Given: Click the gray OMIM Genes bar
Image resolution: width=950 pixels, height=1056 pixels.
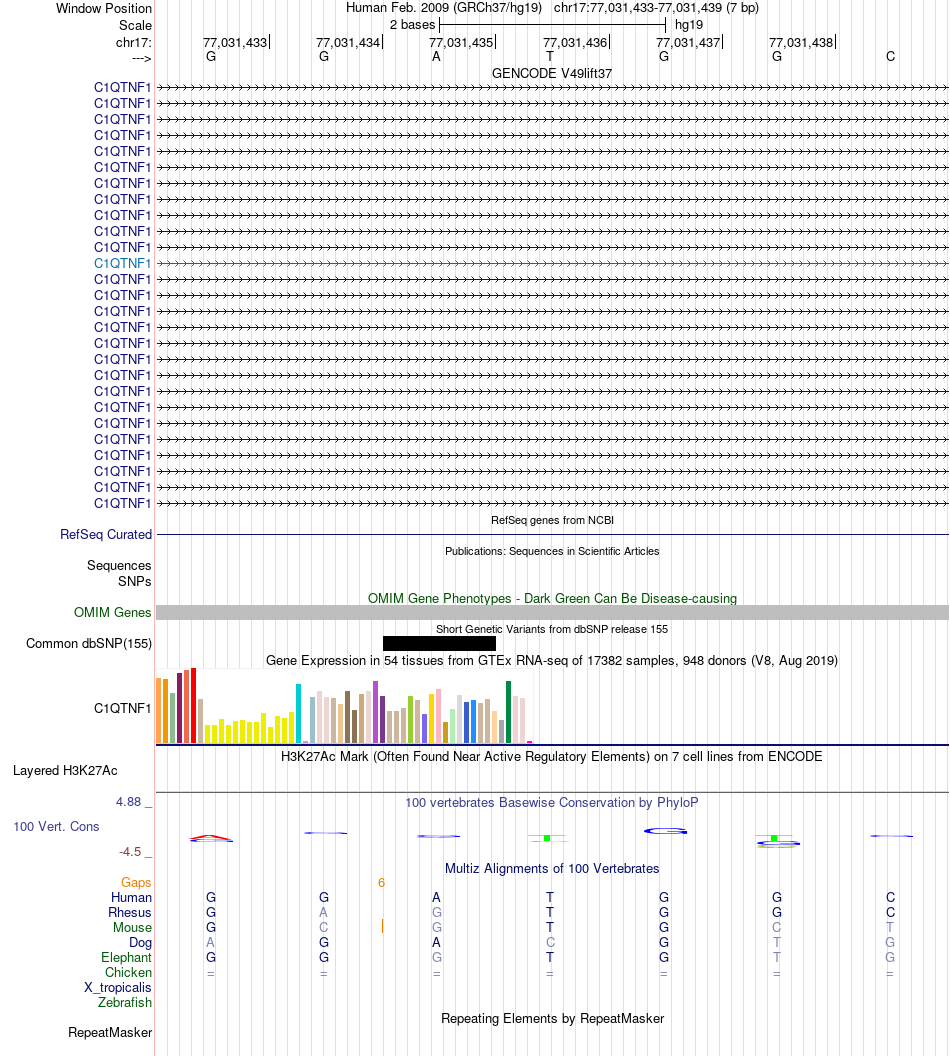Looking at the screenshot, I should tap(552, 612).
